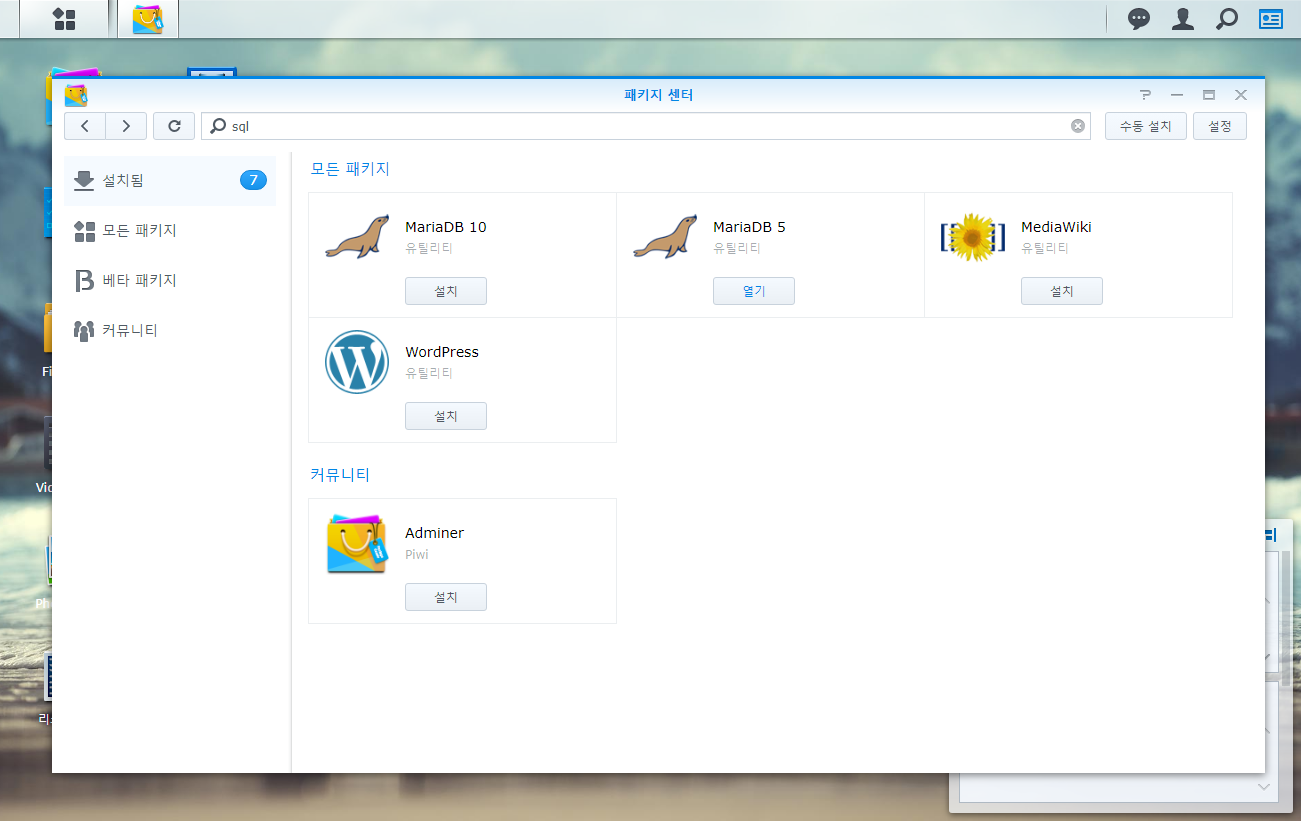This screenshot has width=1301, height=821.
Task: Open notifications speech bubble icon
Action: (1139, 19)
